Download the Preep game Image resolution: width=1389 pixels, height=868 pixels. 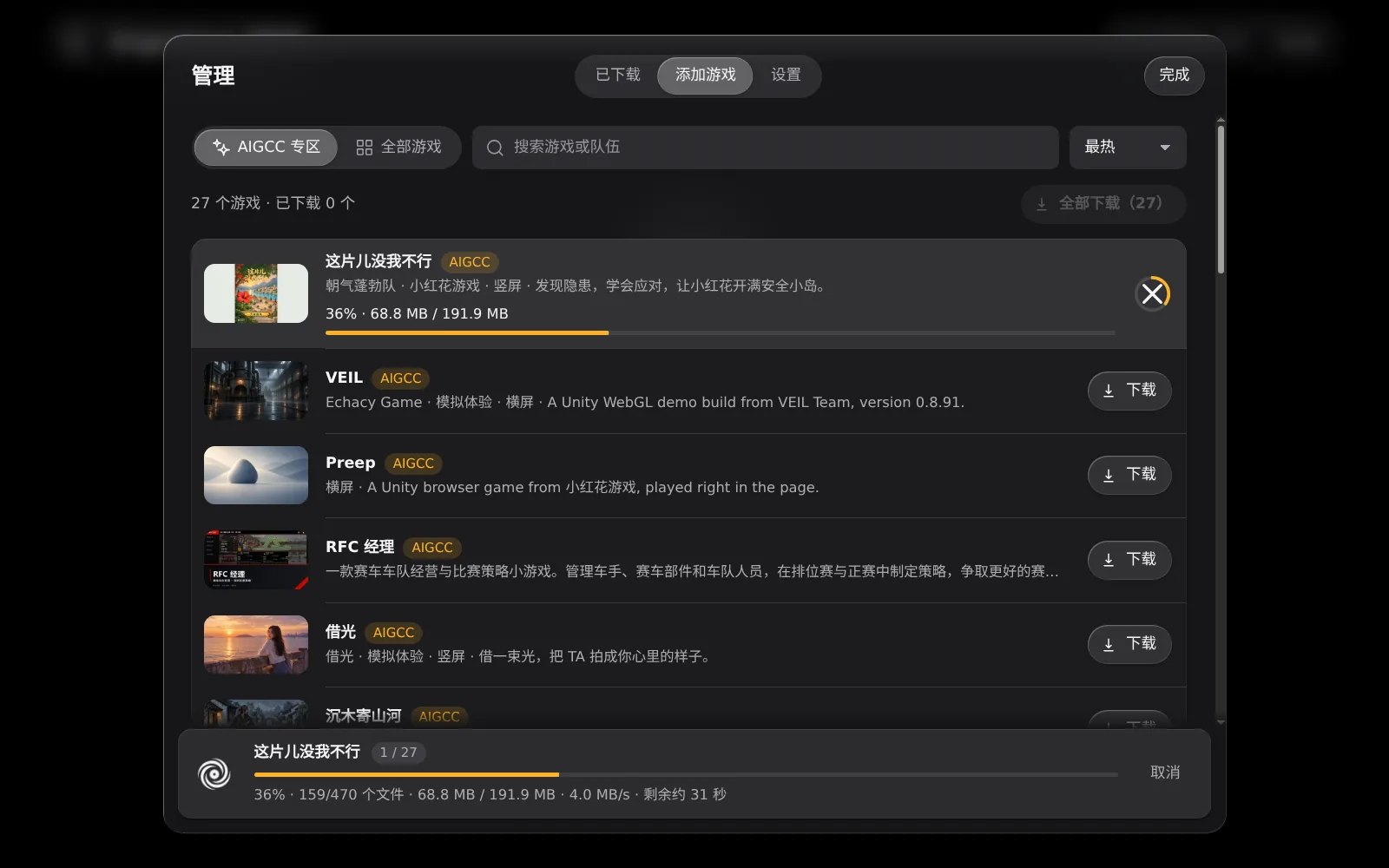coord(1129,475)
